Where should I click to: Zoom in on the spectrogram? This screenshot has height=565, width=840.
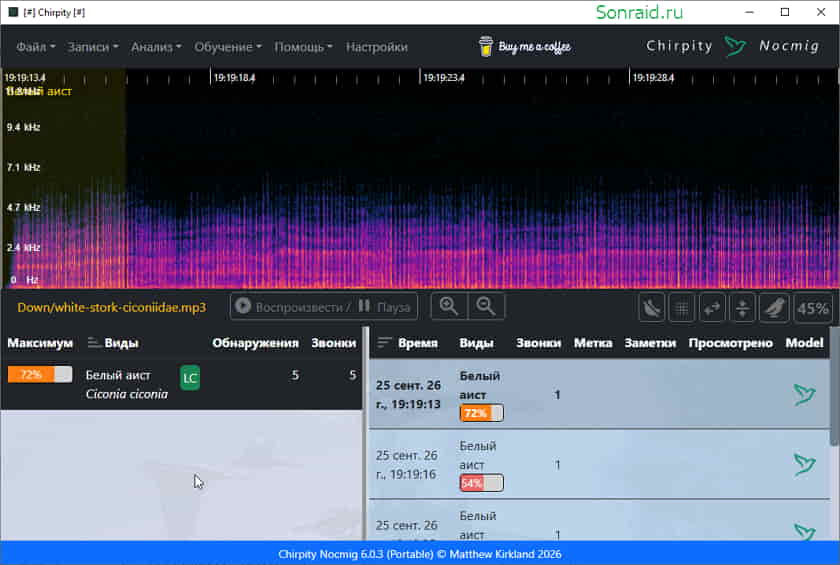tap(449, 307)
